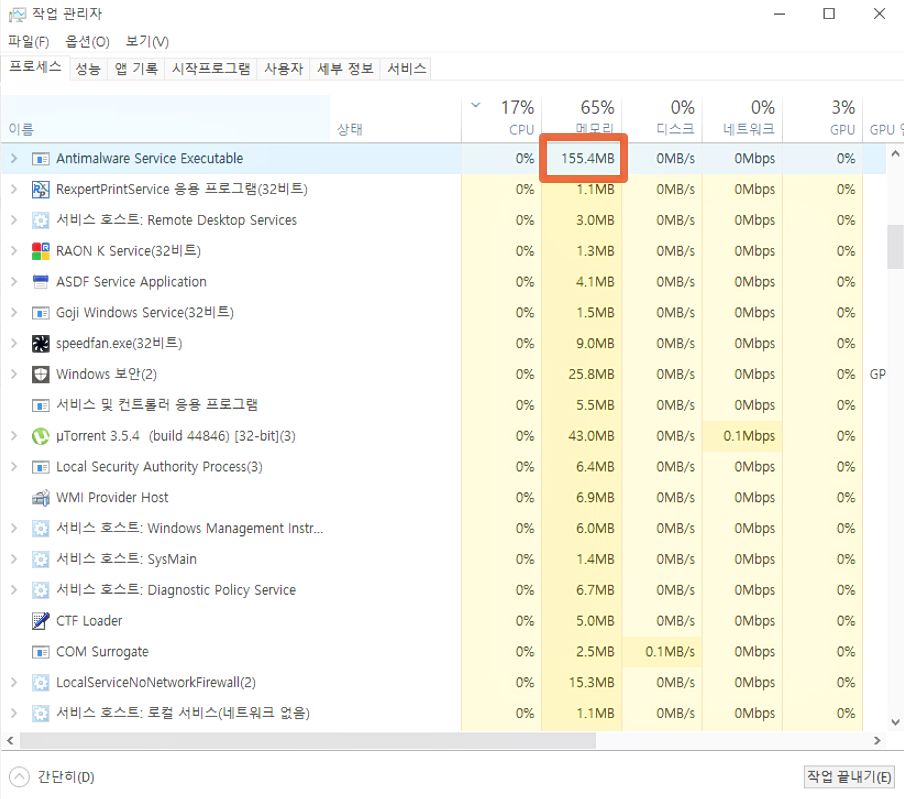Viewport: 904px width, 799px height.
Task: Click the CTF Loader pen icon
Action: point(40,621)
